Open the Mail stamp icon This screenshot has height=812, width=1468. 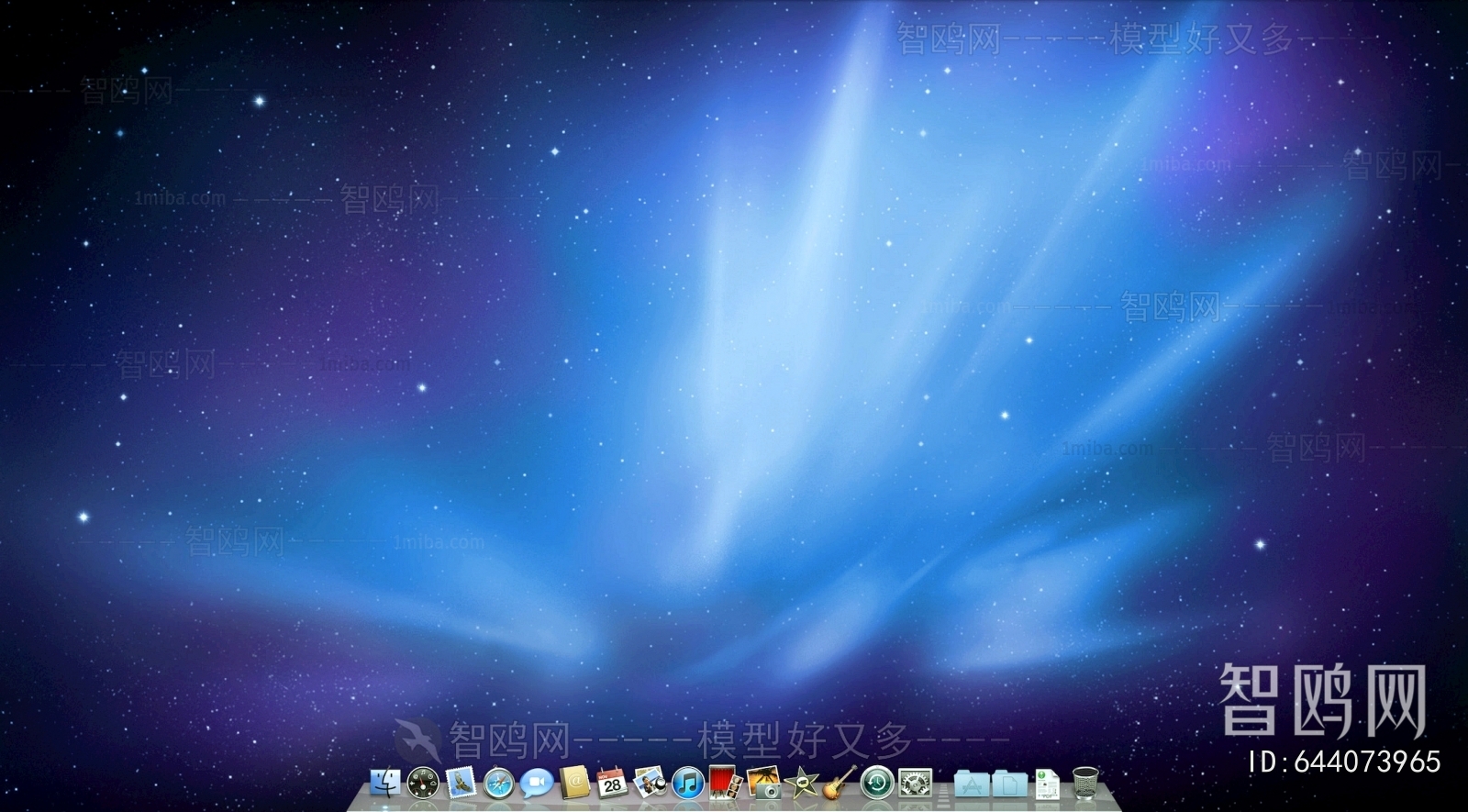coord(461,783)
